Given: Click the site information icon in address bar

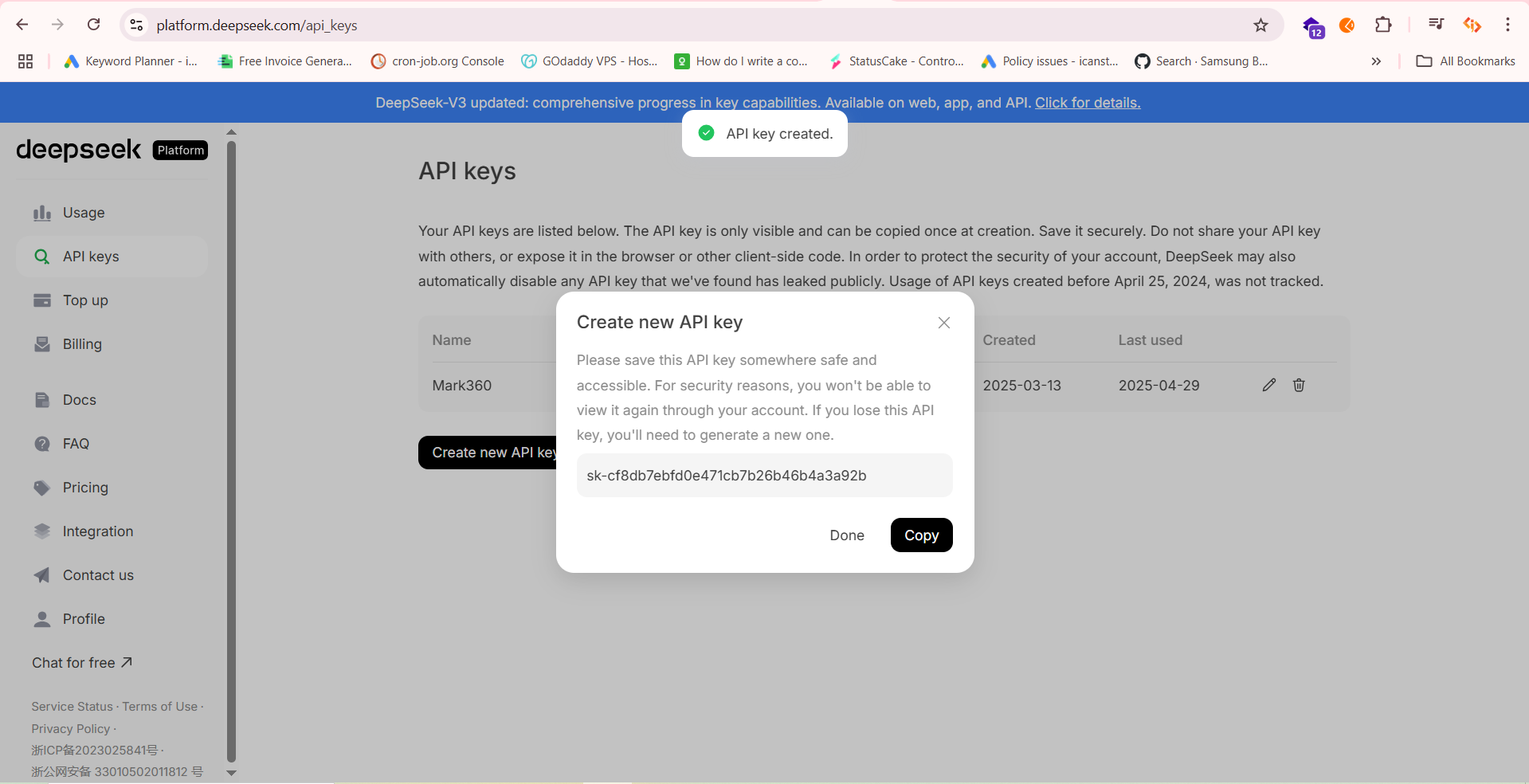Looking at the screenshot, I should pos(137,25).
